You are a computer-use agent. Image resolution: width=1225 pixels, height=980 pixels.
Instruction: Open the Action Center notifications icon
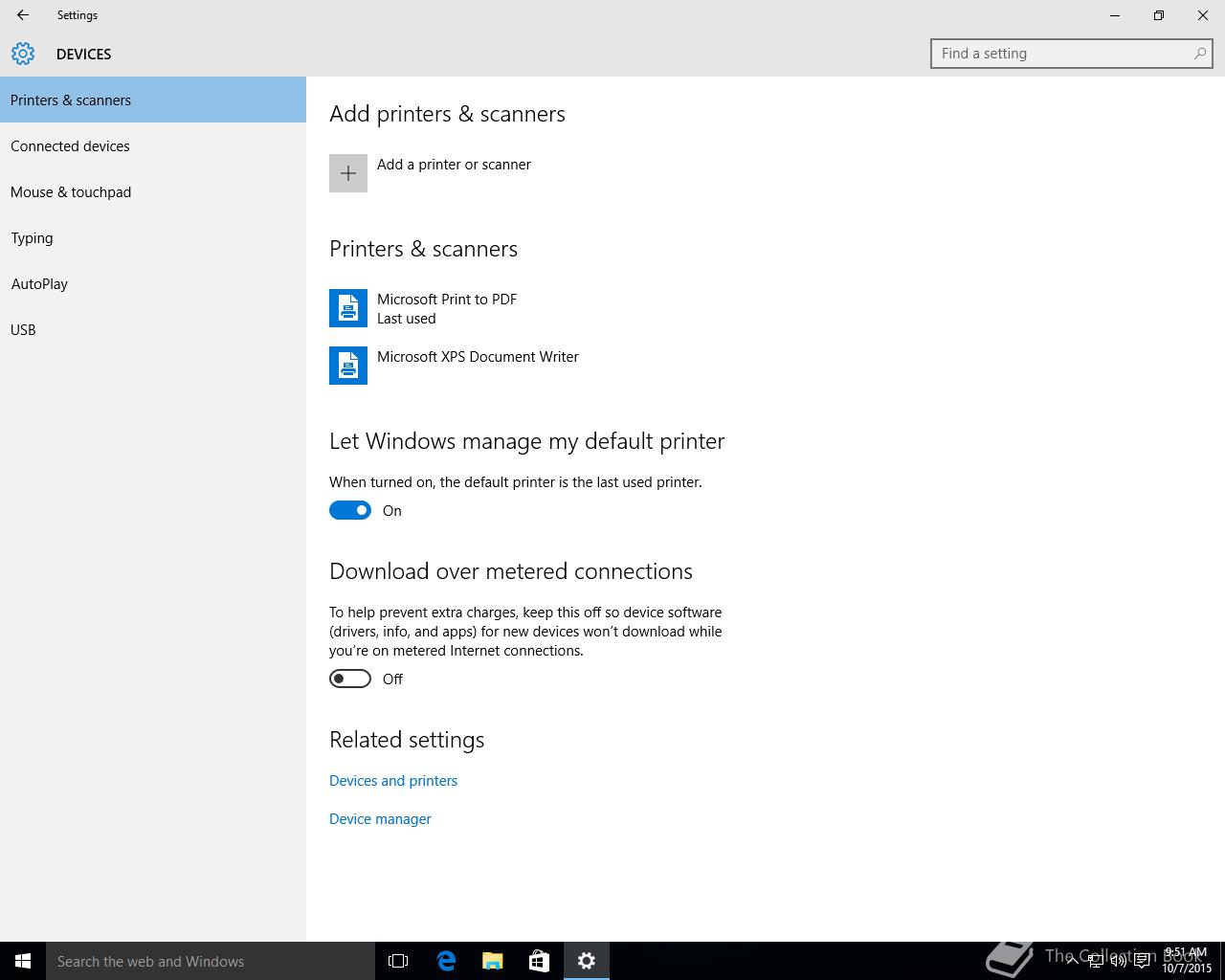1142,961
